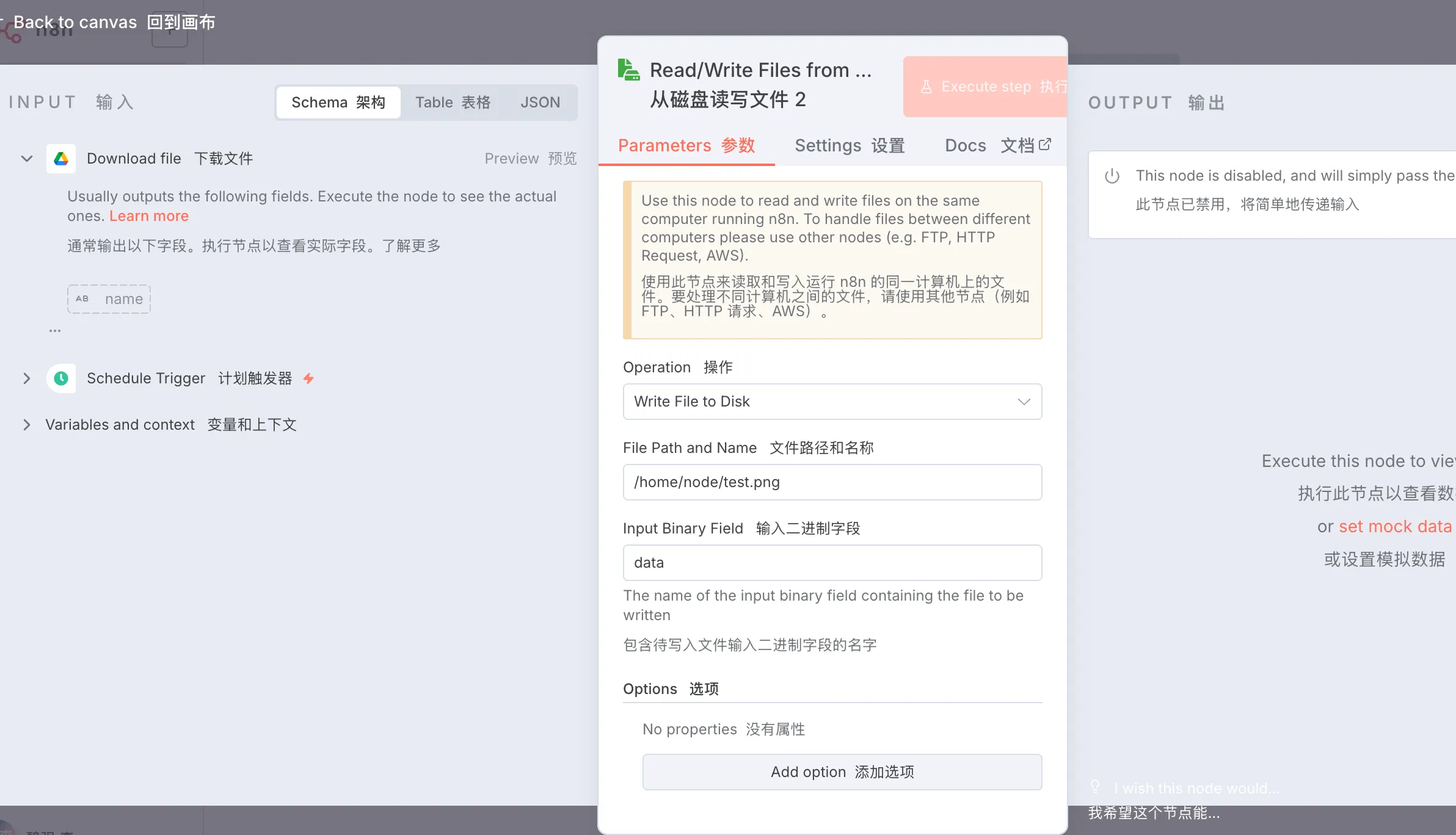Go back to canvas
This screenshot has width=1456, height=835.
pyautogui.click(x=108, y=22)
